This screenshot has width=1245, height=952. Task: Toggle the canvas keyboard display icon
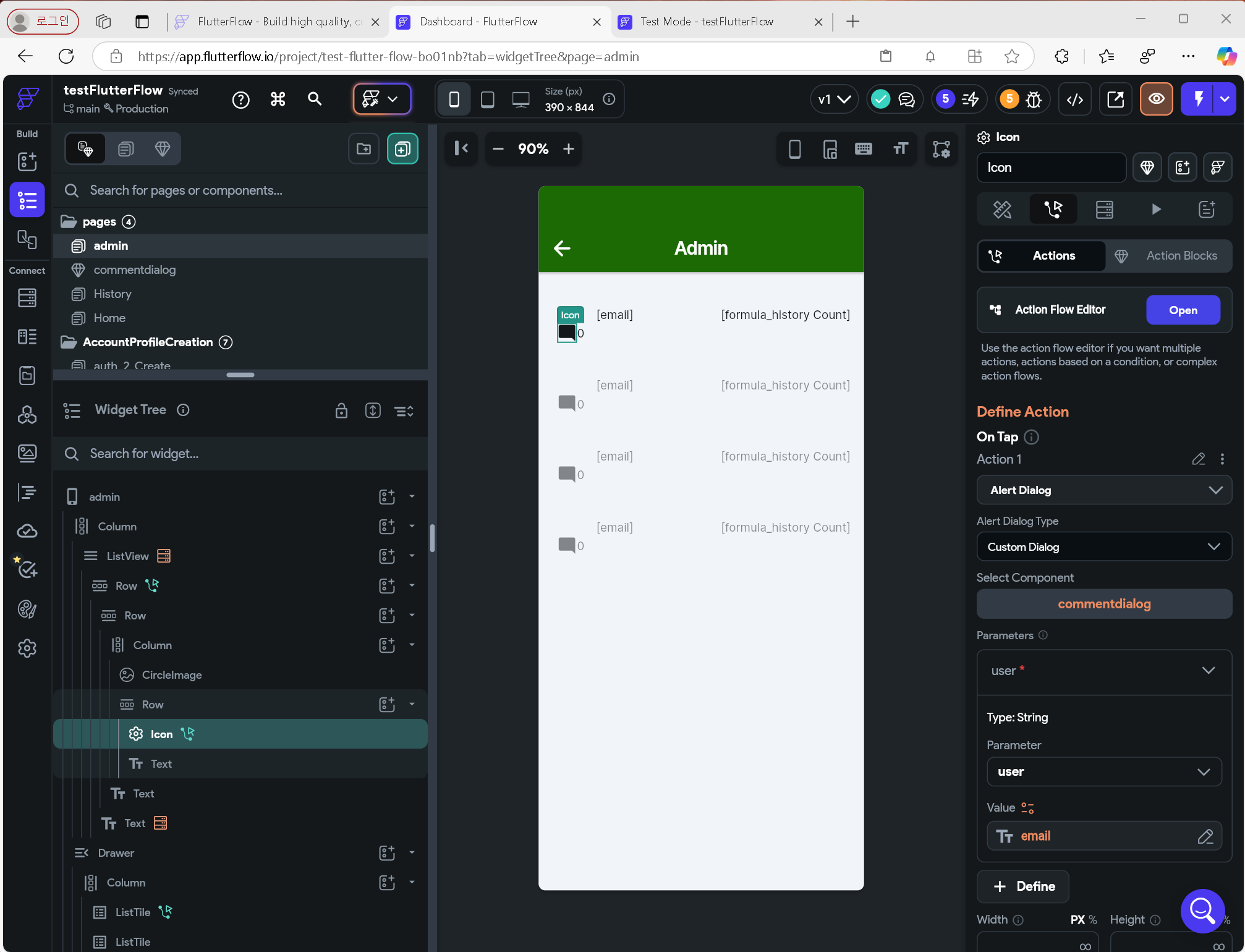point(864,148)
